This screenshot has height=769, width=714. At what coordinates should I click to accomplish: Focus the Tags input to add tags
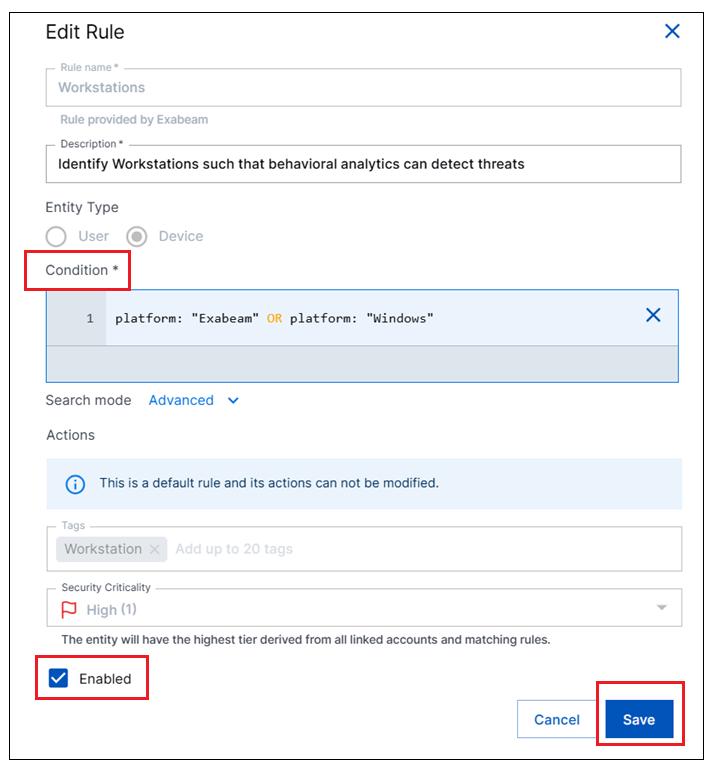[400, 549]
